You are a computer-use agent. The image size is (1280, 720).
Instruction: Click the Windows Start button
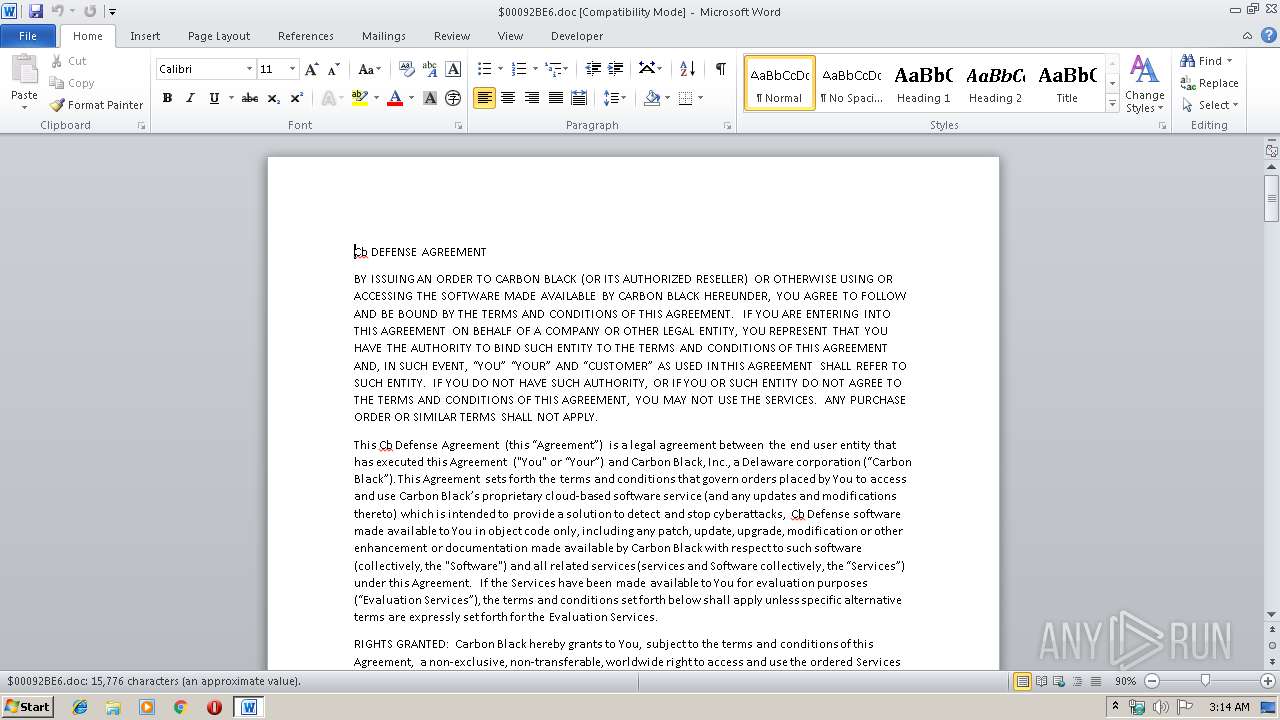pos(27,706)
